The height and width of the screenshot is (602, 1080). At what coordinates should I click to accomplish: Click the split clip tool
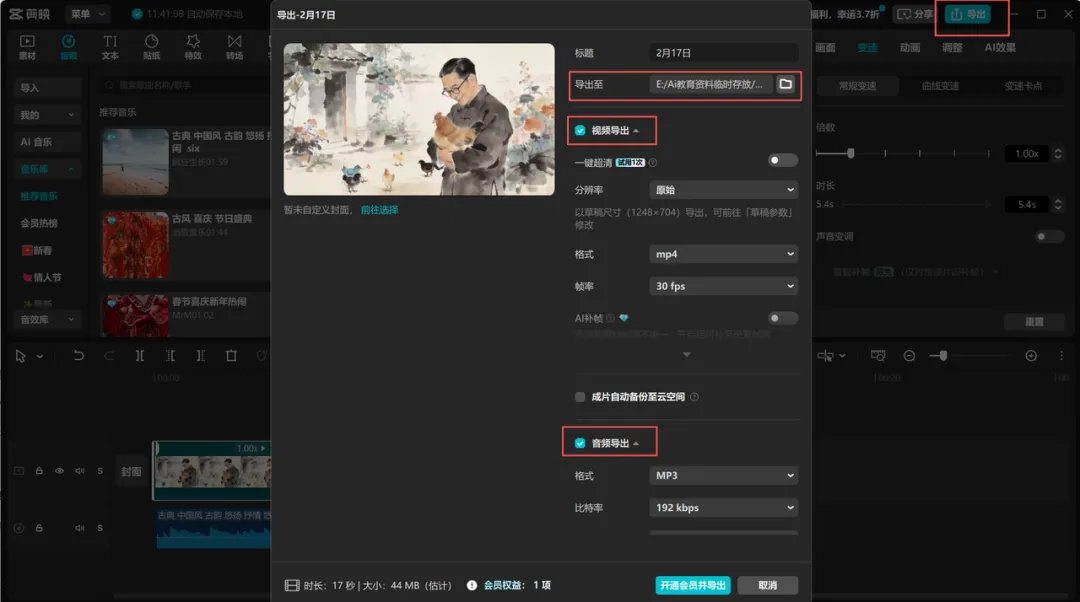[140, 355]
